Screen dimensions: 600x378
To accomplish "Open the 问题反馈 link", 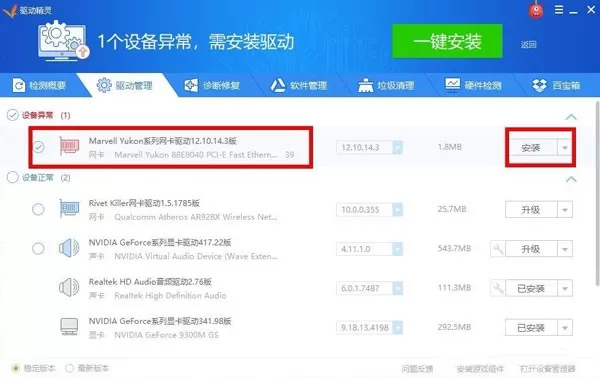I will 417,369.
